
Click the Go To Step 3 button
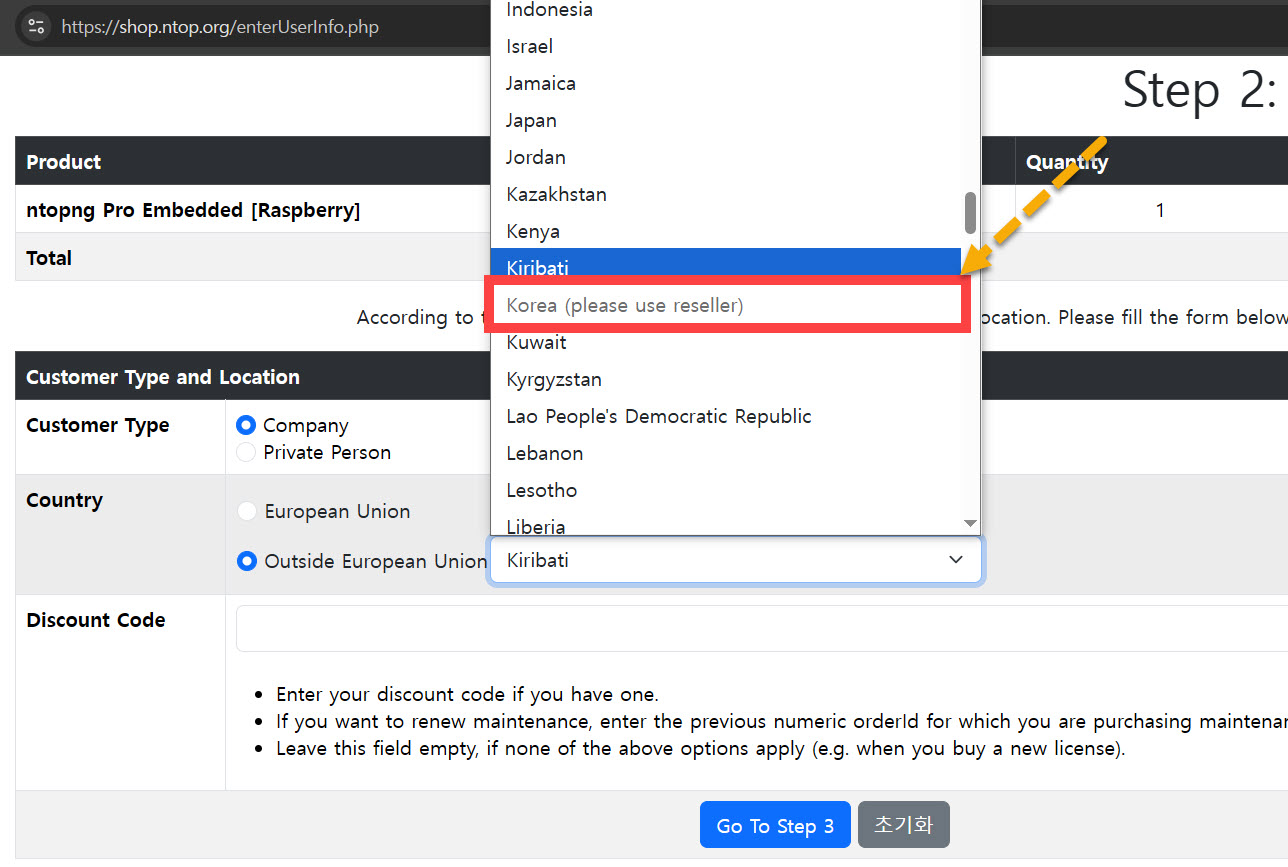point(775,825)
